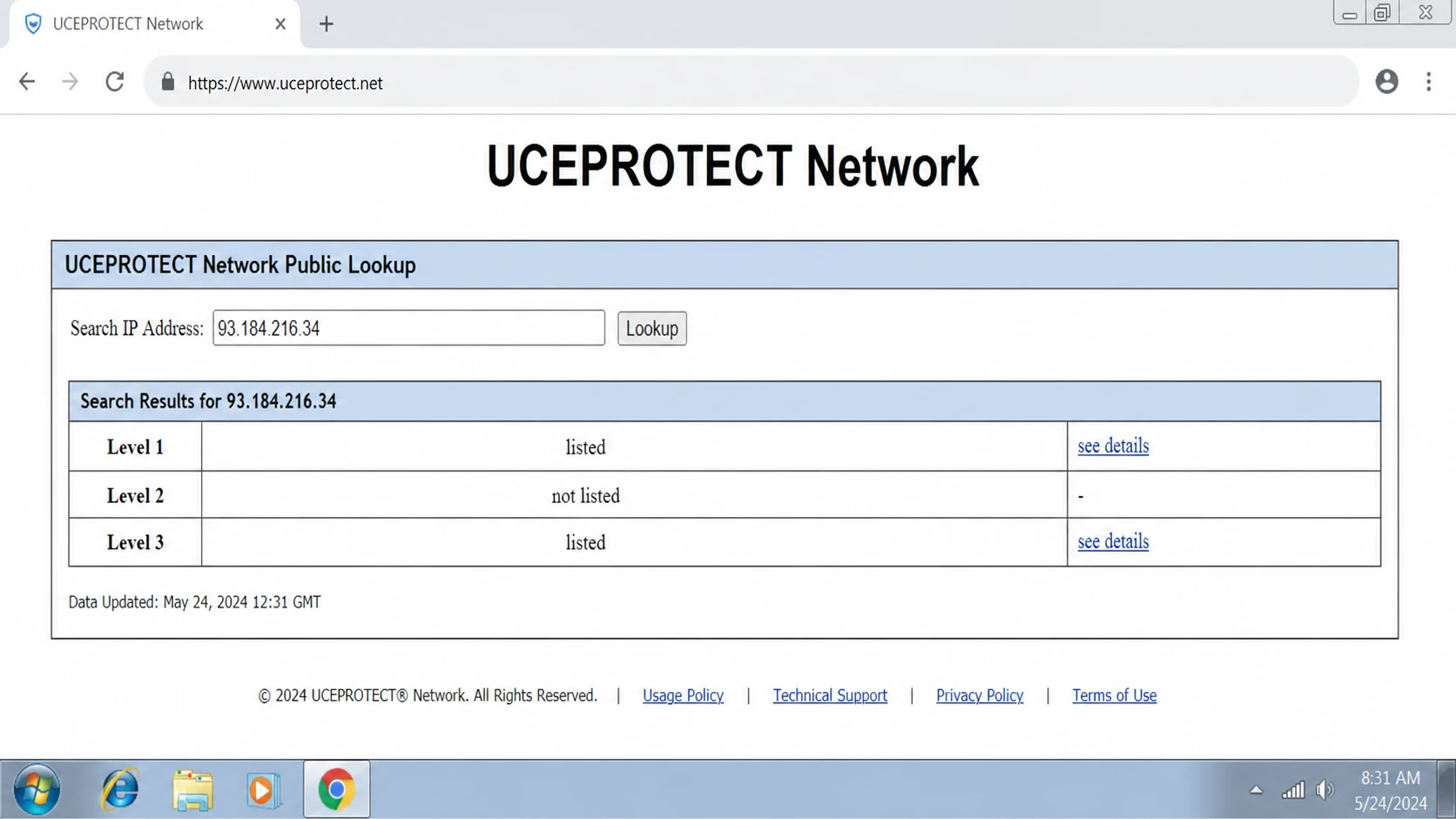Click the taskbar clock and date
1456x819 pixels.
coord(1391,790)
